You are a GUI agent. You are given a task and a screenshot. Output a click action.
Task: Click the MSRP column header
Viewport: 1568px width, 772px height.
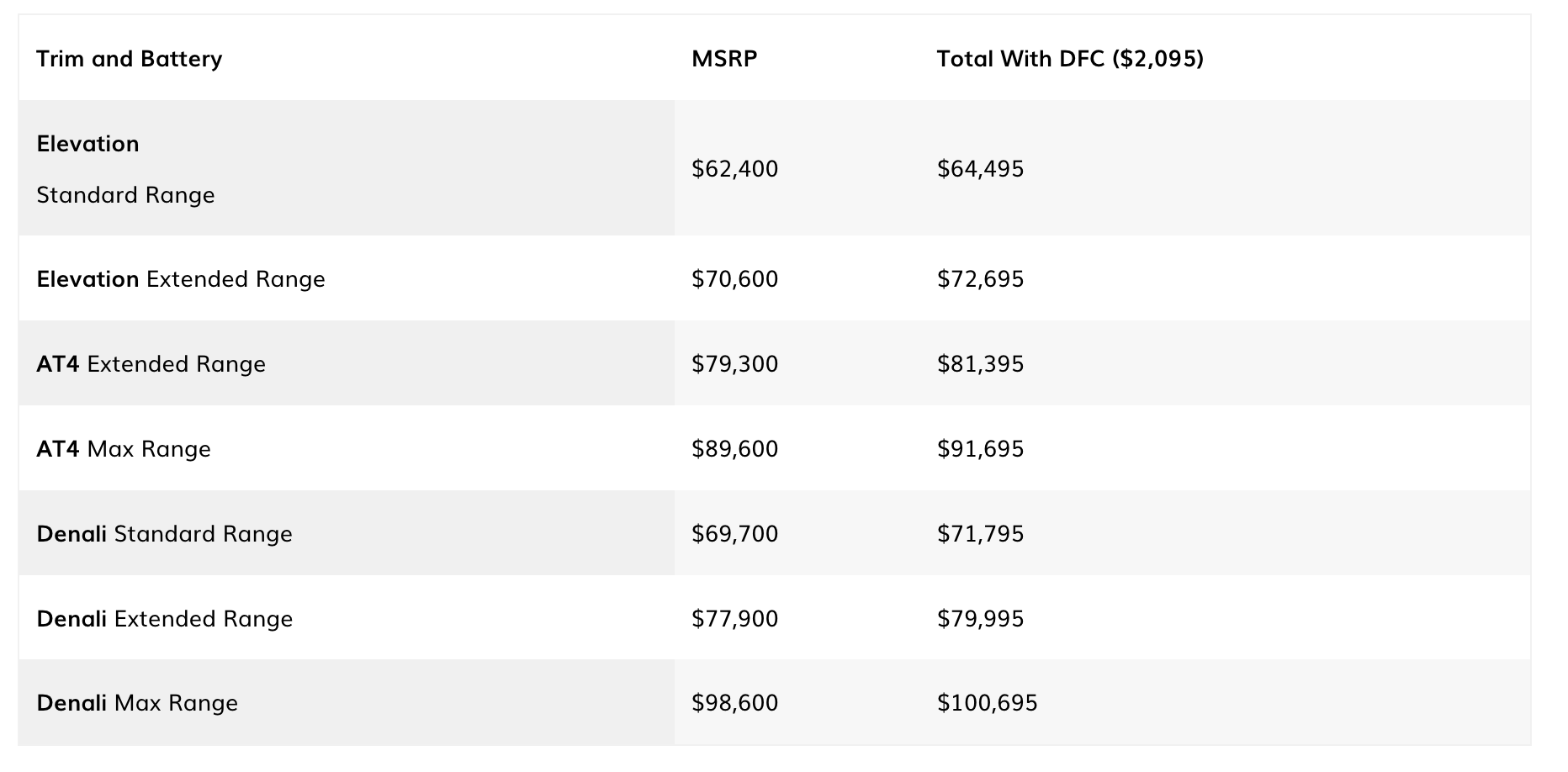point(724,59)
